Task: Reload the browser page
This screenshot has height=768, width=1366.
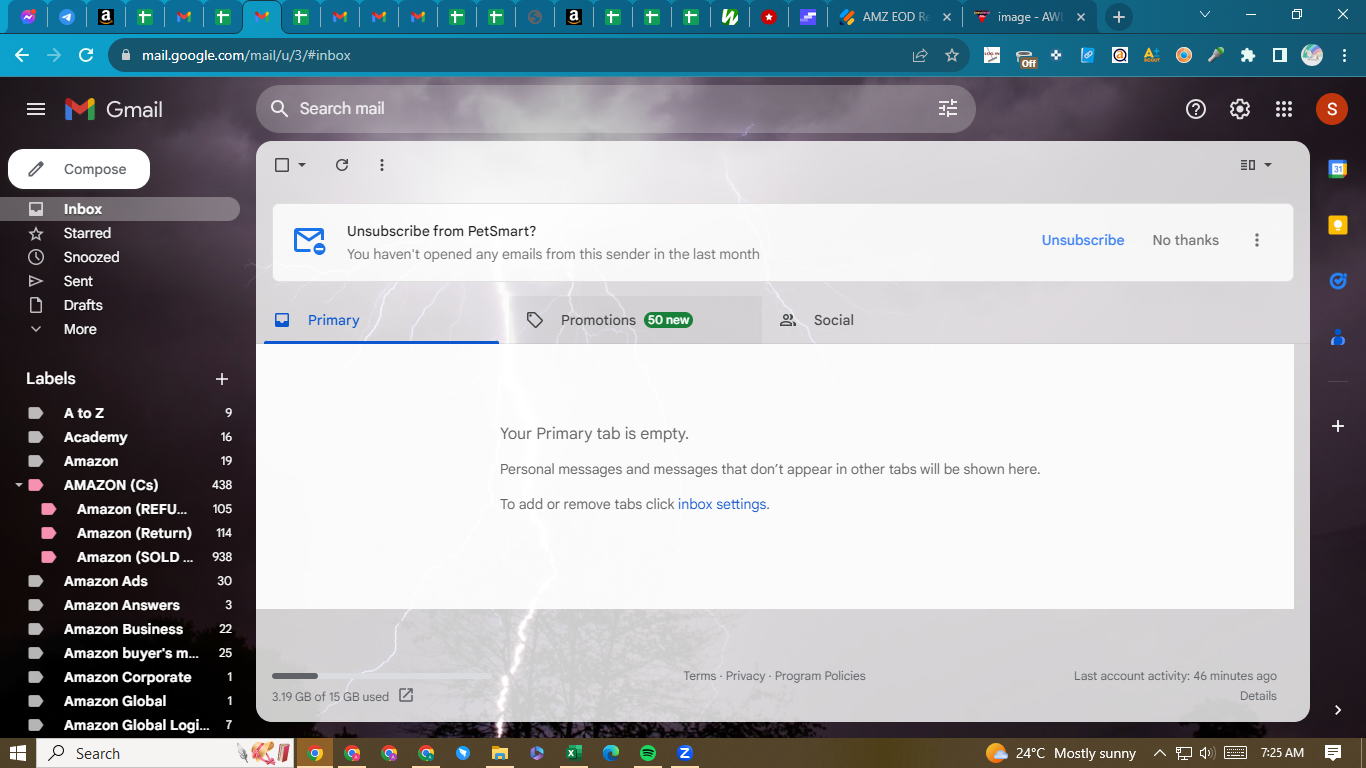Action: tap(86, 55)
